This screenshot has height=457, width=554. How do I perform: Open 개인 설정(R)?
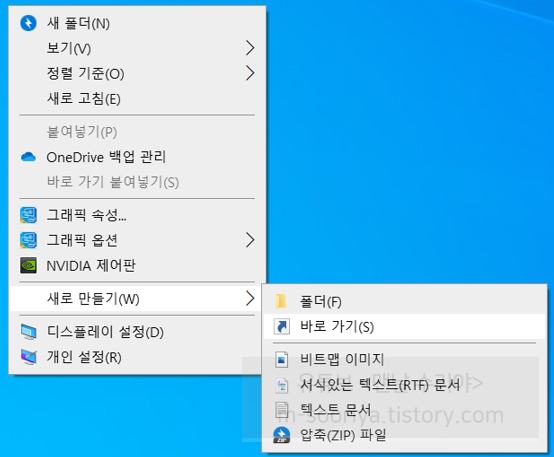coord(137,357)
